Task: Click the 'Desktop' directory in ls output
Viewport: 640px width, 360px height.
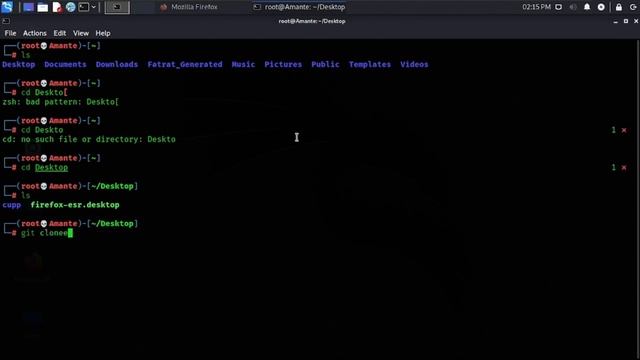Action: (x=19, y=64)
